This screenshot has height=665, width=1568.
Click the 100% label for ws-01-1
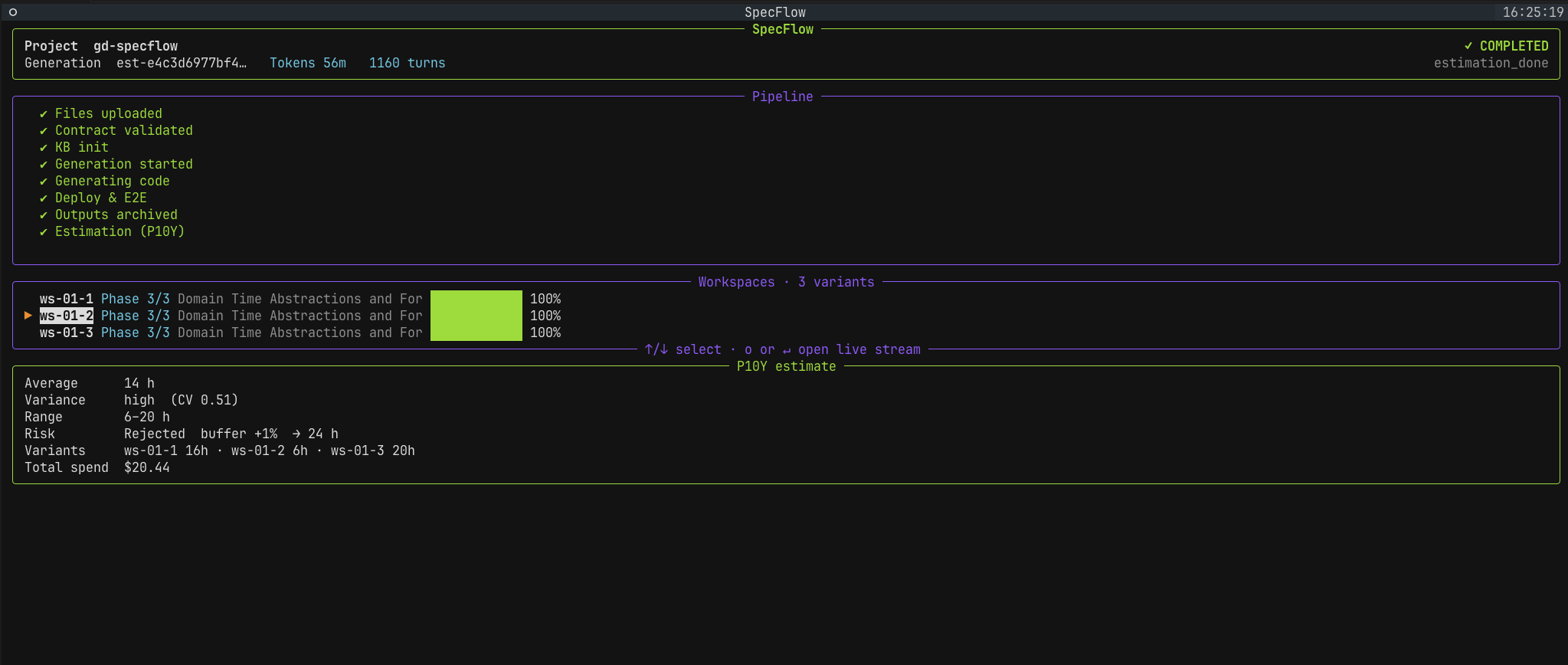pyautogui.click(x=545, y=299)
